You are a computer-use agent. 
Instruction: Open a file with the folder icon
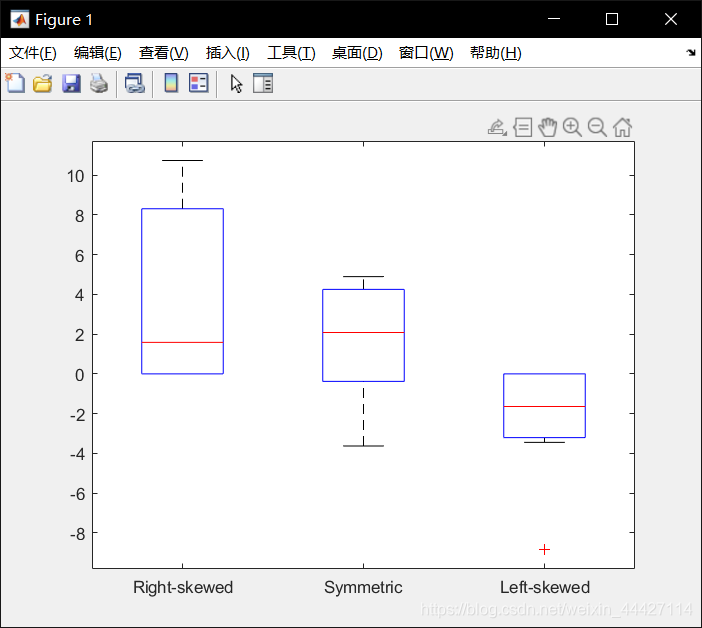pos(43,84)
